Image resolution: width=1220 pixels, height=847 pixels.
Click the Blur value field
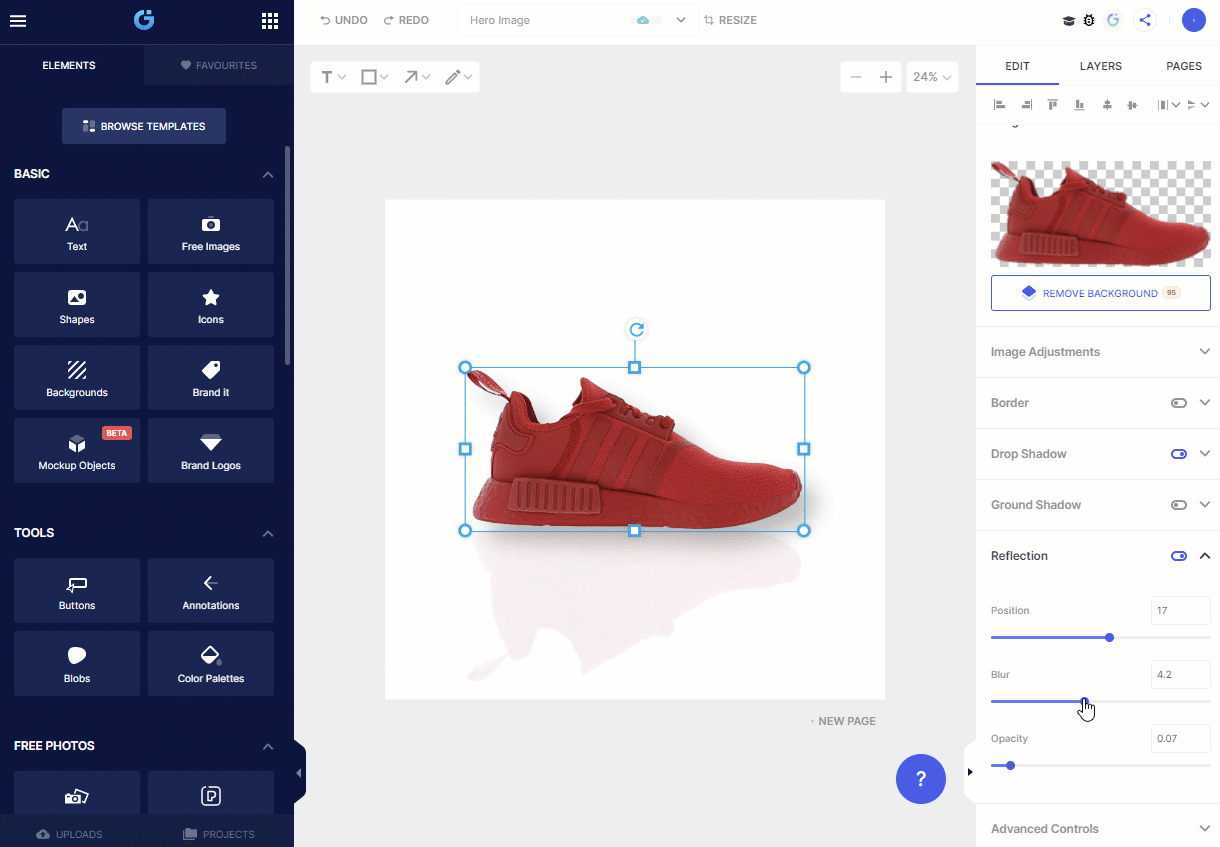[x=1181, y=674]
